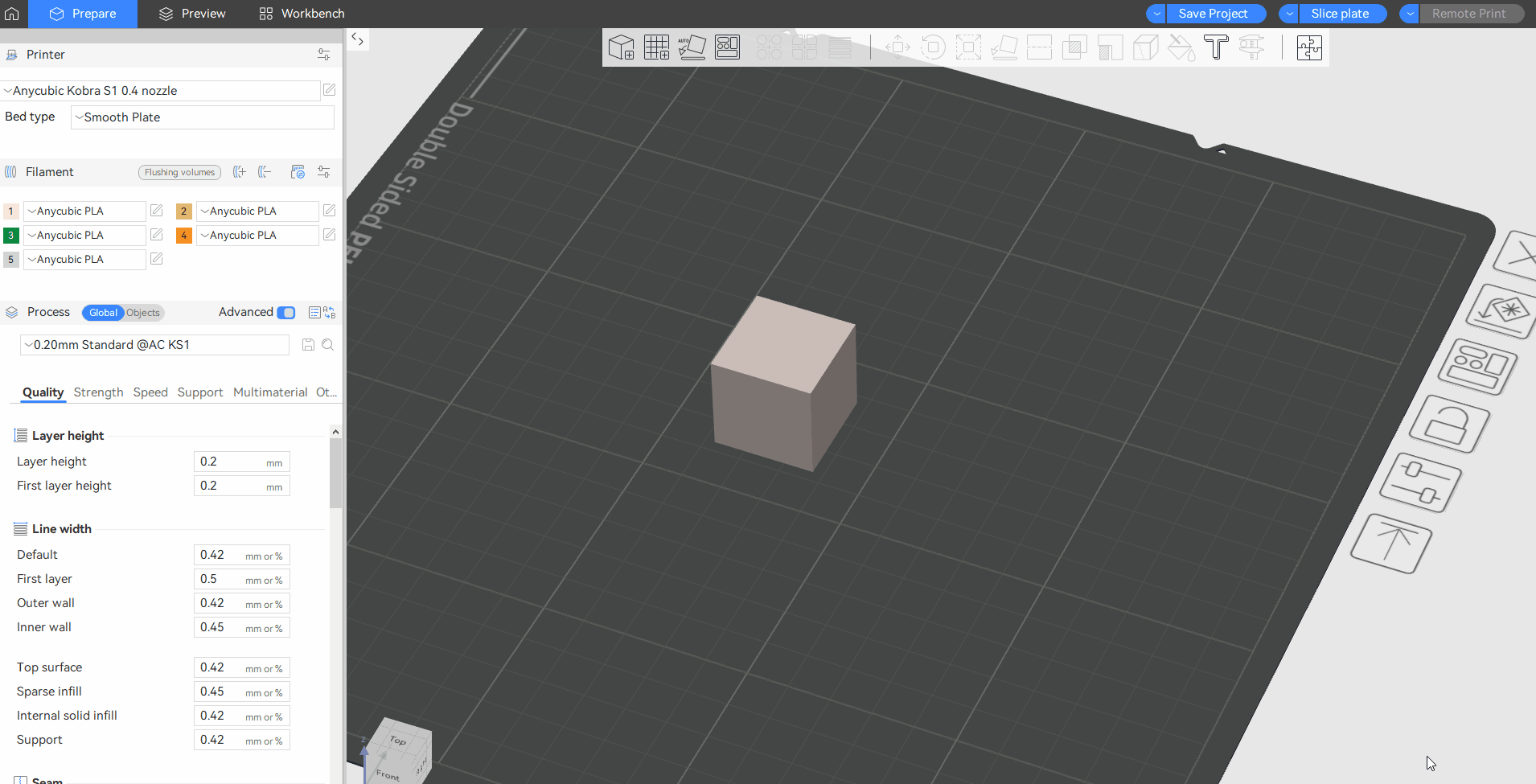Image resolution: width=1536 pixels, height=784 pixels.
Task: Click the Arrange all objects icon
Action: (x=727, y=47)
